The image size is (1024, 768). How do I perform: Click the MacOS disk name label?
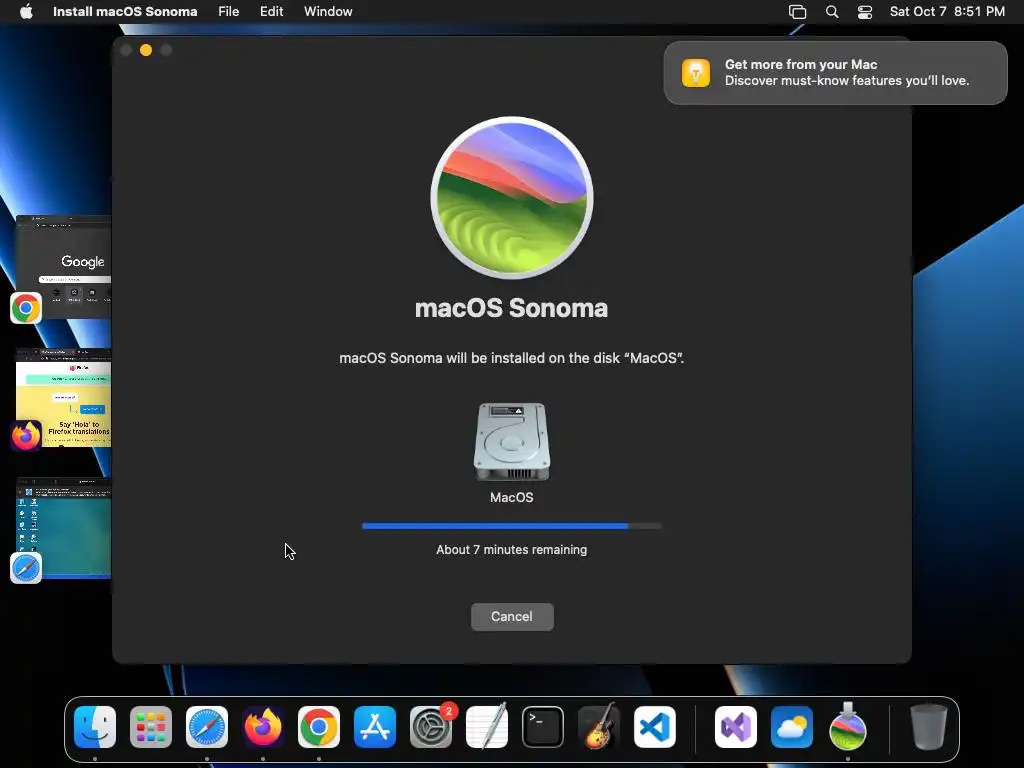[511, 498]
